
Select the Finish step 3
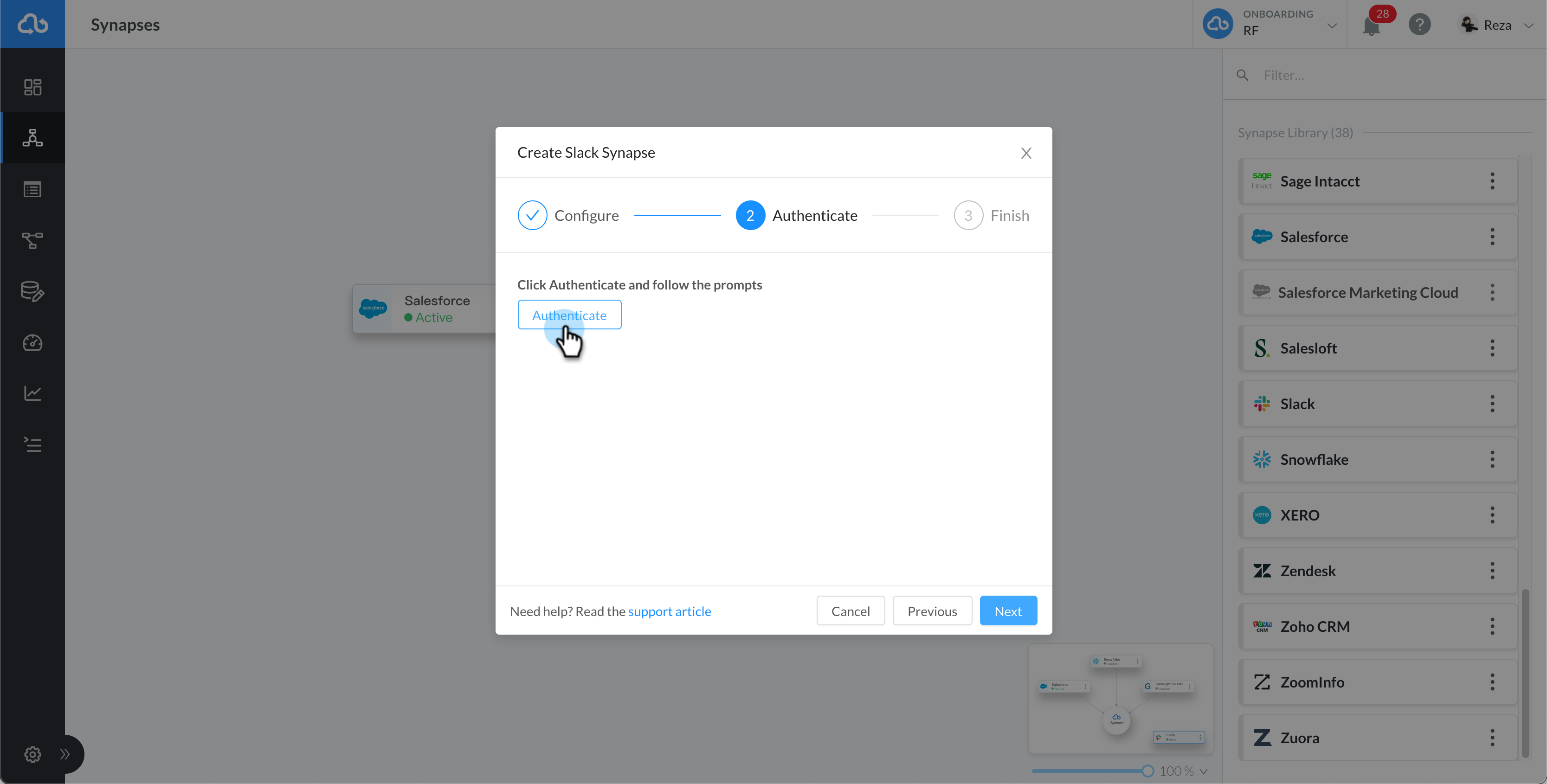[992, 215]
